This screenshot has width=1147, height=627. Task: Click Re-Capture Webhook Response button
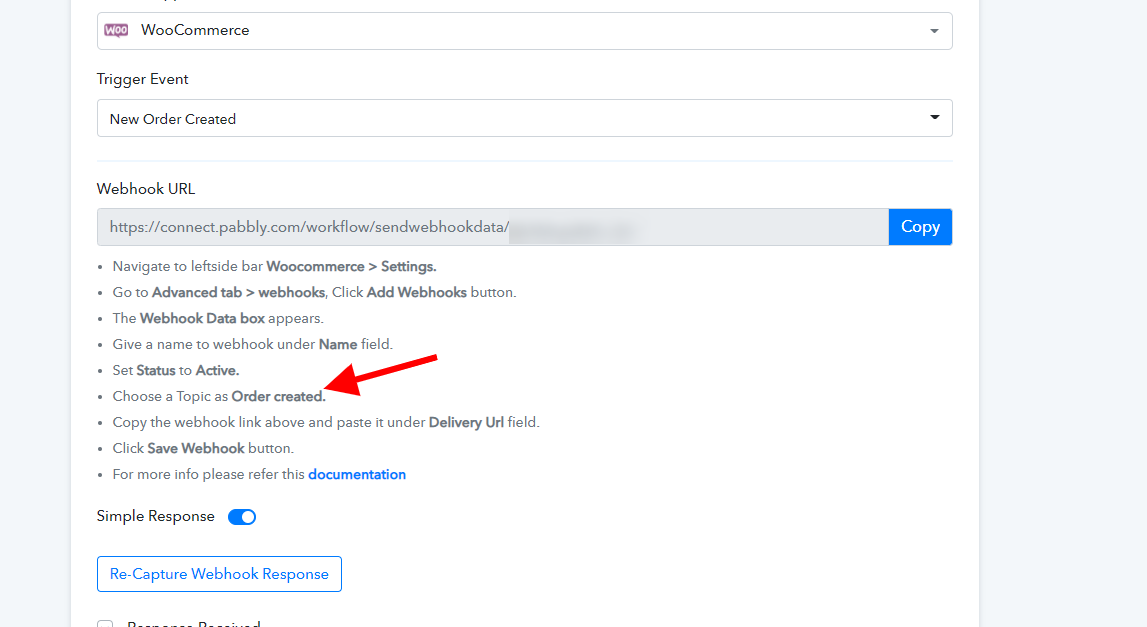(x=219, y=574)
